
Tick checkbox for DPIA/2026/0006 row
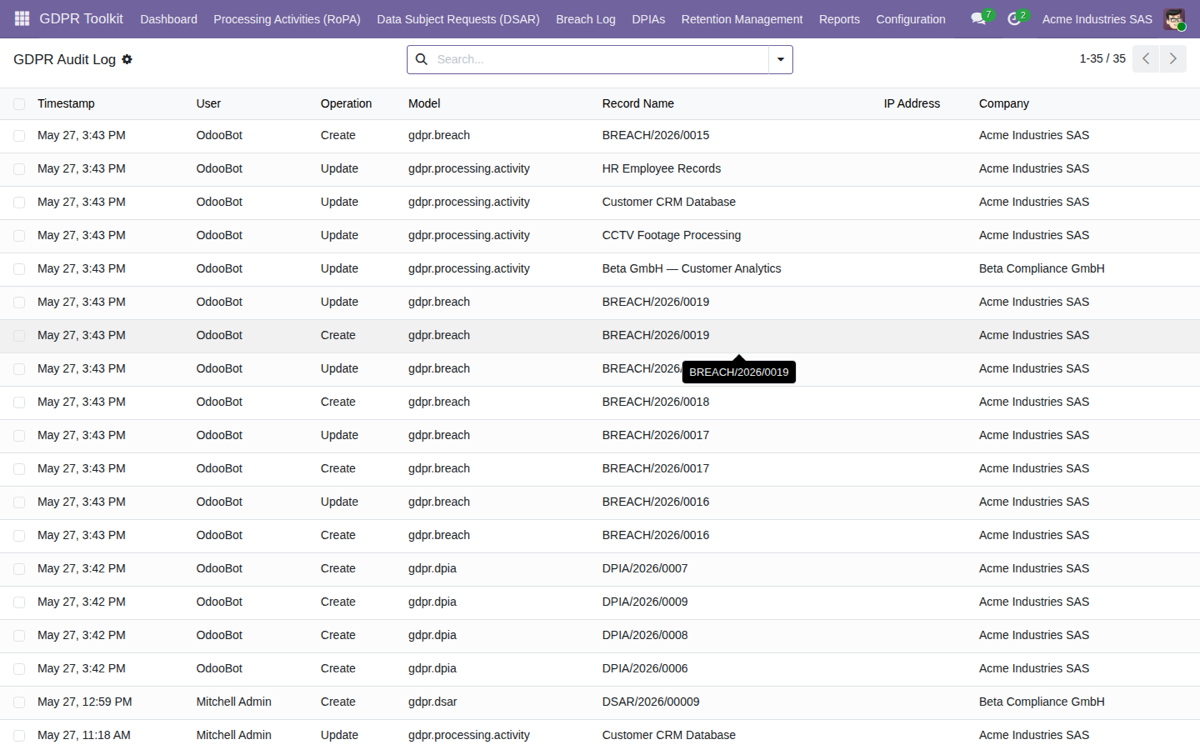click(19, 669)
